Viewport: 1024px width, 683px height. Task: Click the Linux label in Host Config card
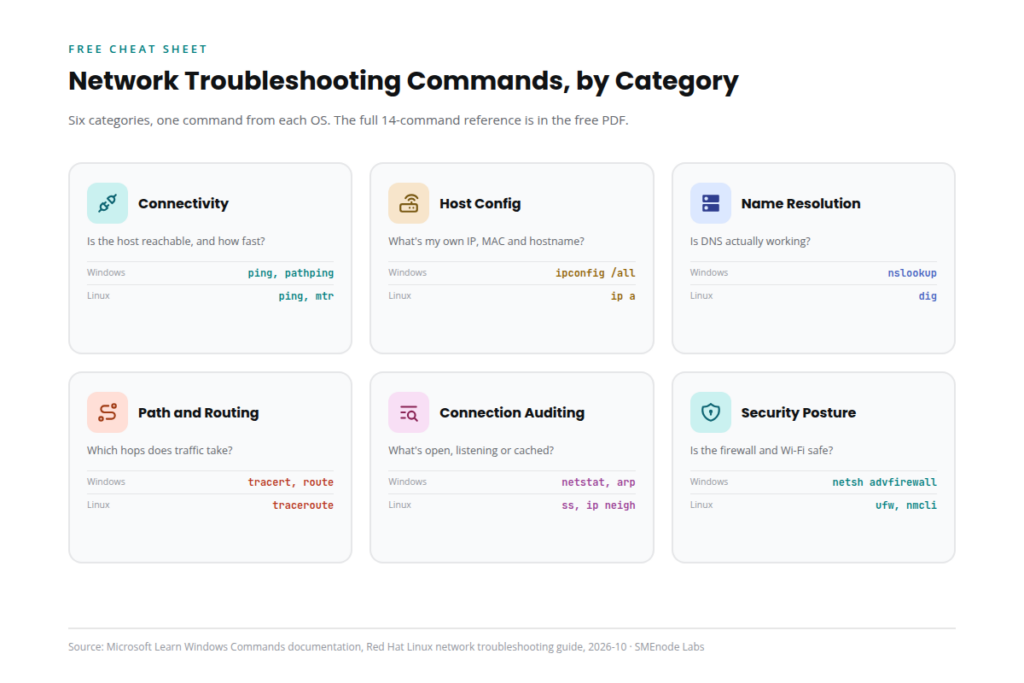click(400, 295)
